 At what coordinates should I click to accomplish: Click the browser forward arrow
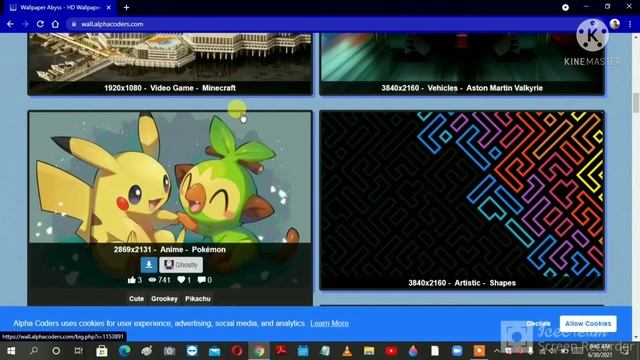25,24
